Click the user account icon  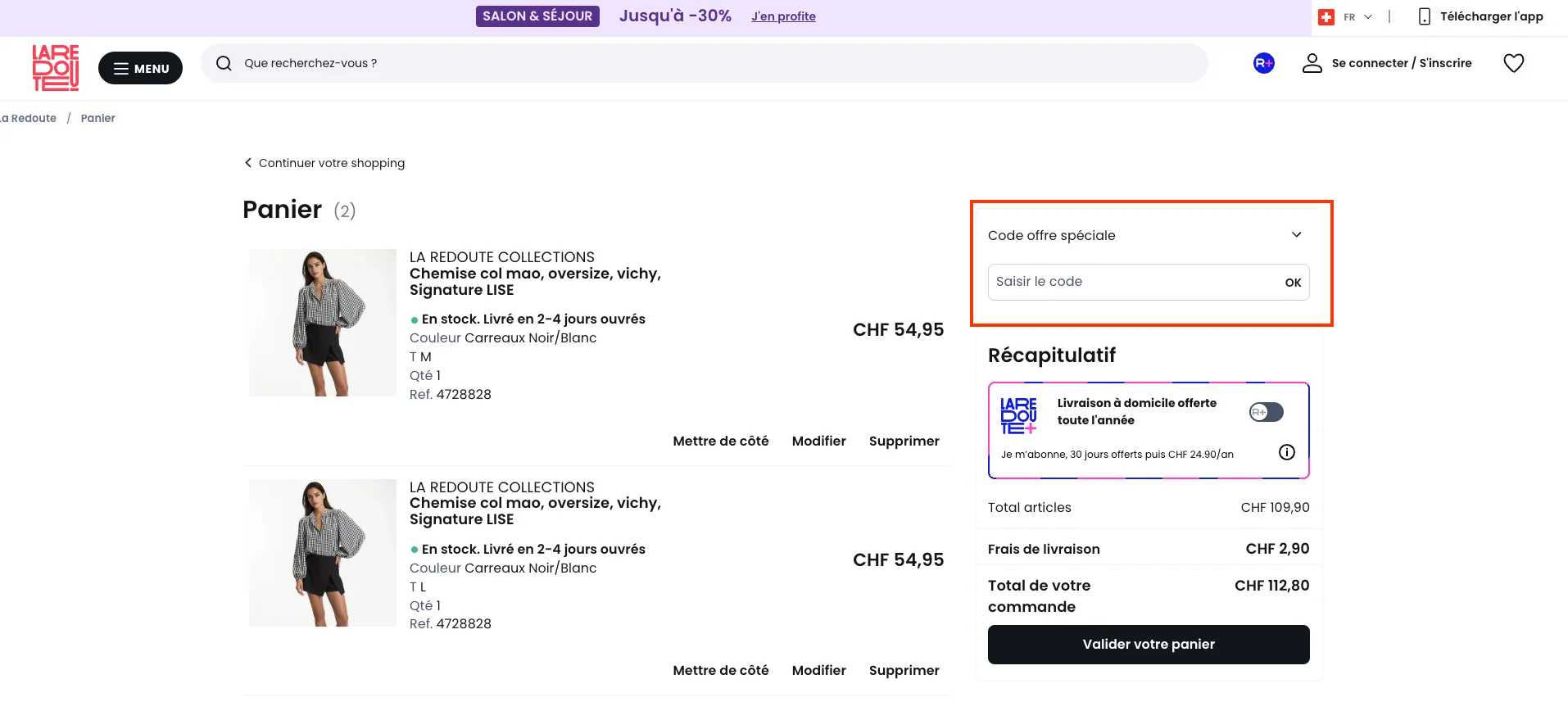click(x=1312, y=63)
